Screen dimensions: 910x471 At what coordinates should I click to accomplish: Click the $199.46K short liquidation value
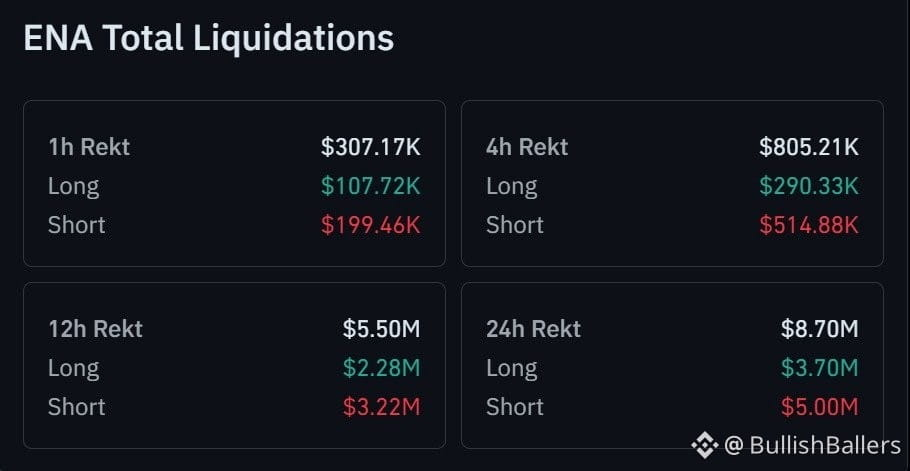pos(371,225)
